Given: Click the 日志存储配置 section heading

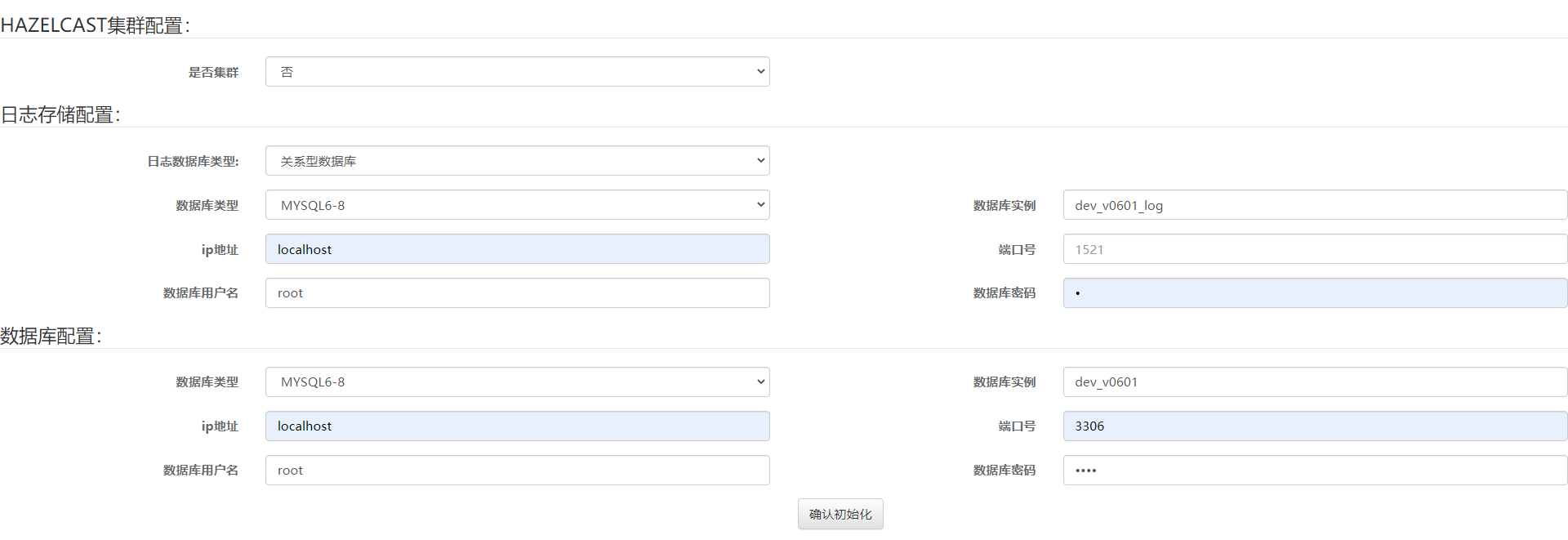Looking at the screenshot, I should coord(60,114).
